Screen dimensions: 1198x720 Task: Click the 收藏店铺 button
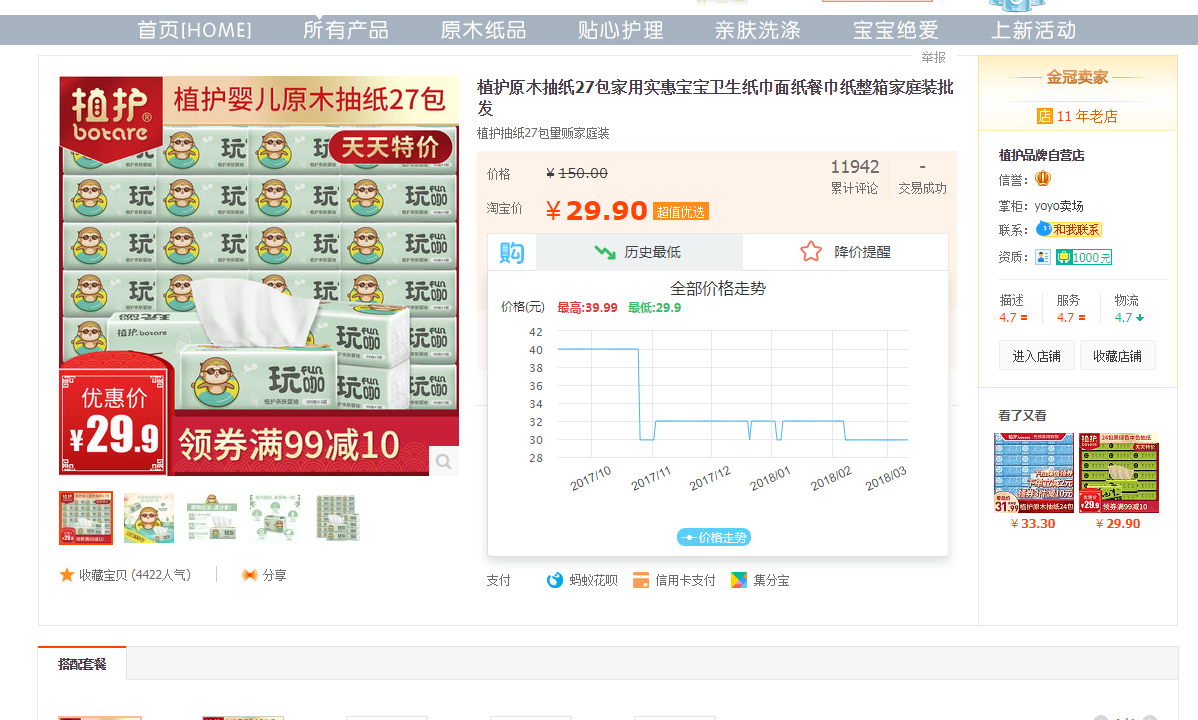tap(1117, 355)
